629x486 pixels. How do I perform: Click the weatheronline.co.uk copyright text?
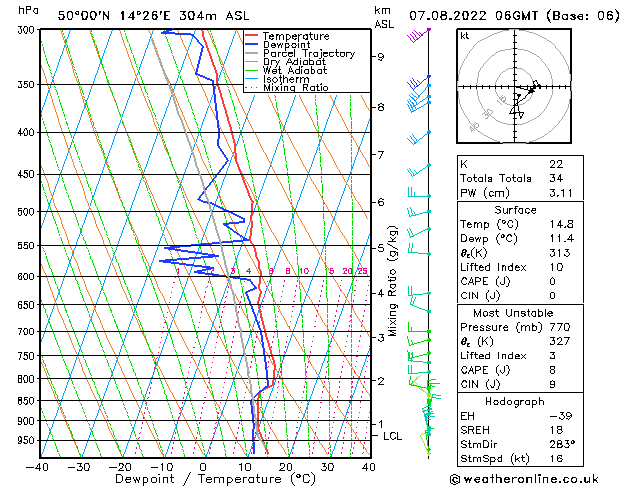tap(524, 479)
